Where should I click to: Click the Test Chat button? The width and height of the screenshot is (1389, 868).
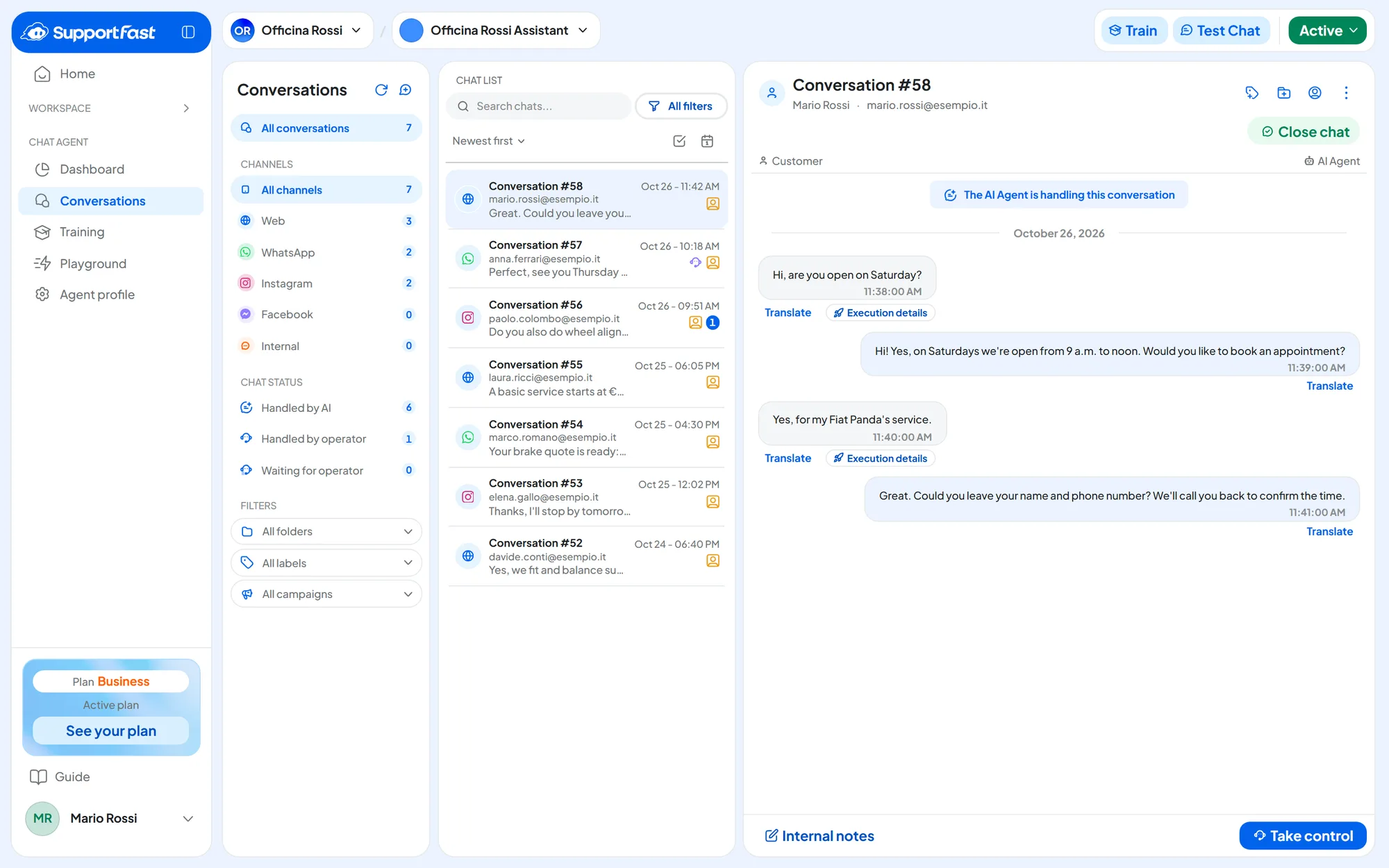(1220, 31)
